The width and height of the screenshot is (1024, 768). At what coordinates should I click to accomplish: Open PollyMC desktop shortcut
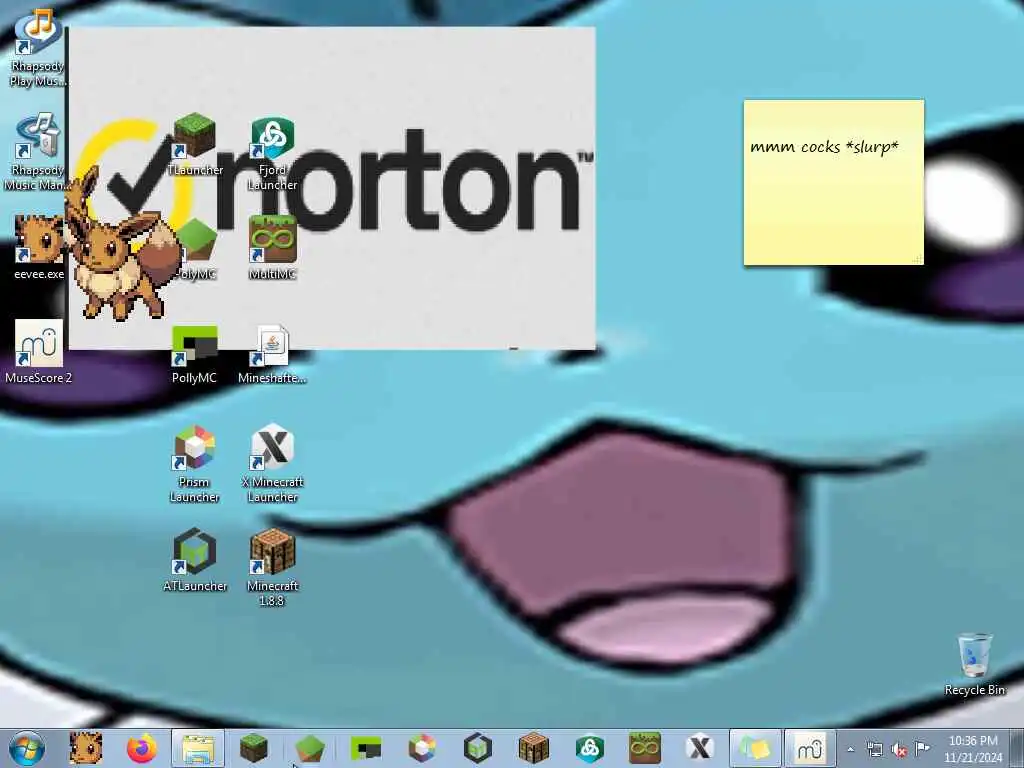194,355
